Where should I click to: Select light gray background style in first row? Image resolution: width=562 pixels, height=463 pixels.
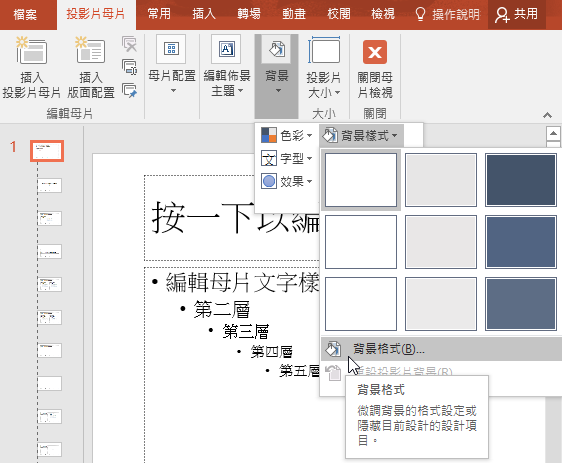tap(441, 180)
